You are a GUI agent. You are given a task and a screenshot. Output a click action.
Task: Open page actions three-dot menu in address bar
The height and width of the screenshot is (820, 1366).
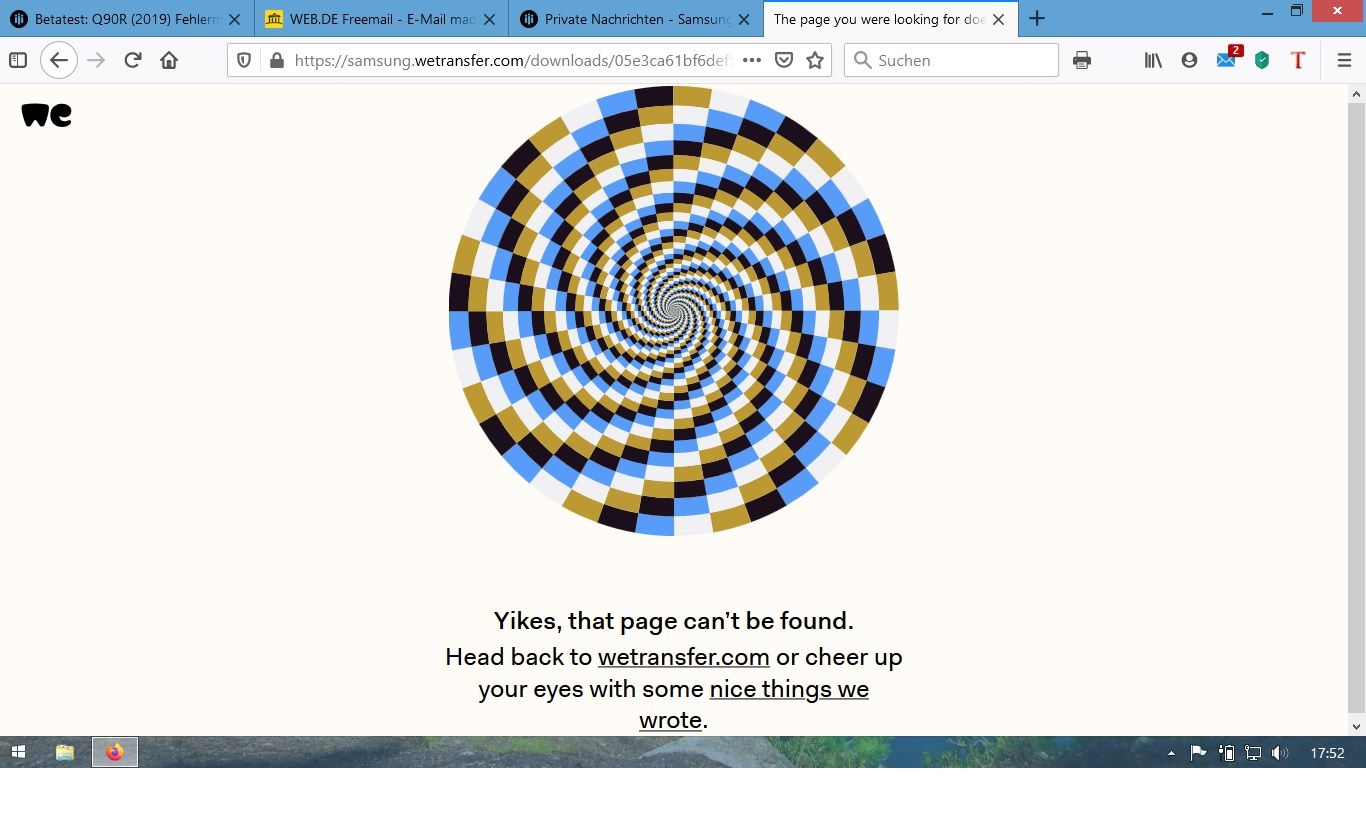tap(752, 60)
